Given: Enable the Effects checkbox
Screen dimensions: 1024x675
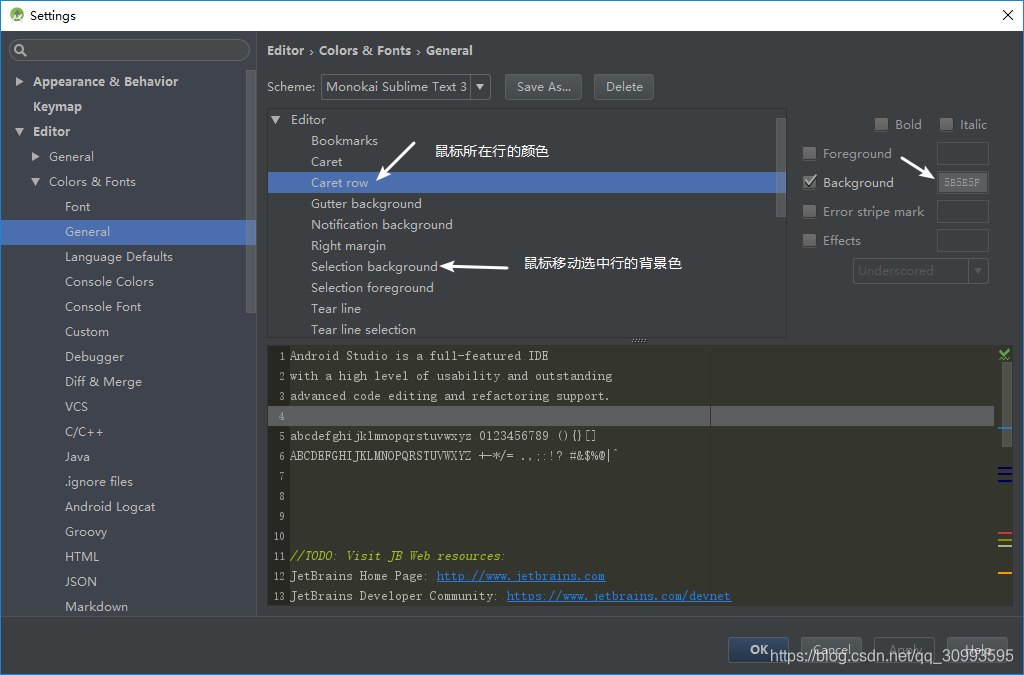Looking at the screenshot, I should pos(809,240).
